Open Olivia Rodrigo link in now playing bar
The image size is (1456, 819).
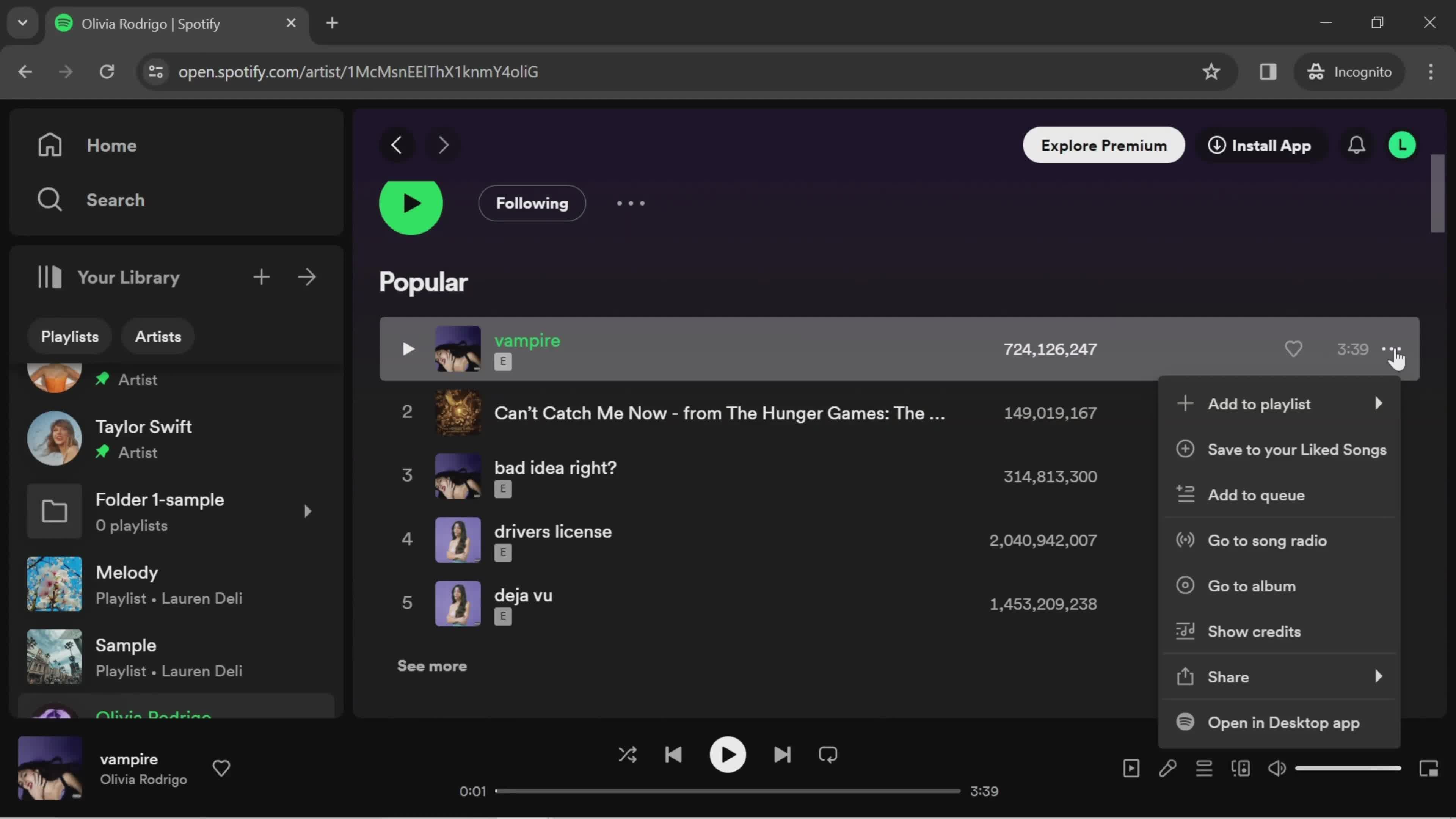tap(144, 780)
